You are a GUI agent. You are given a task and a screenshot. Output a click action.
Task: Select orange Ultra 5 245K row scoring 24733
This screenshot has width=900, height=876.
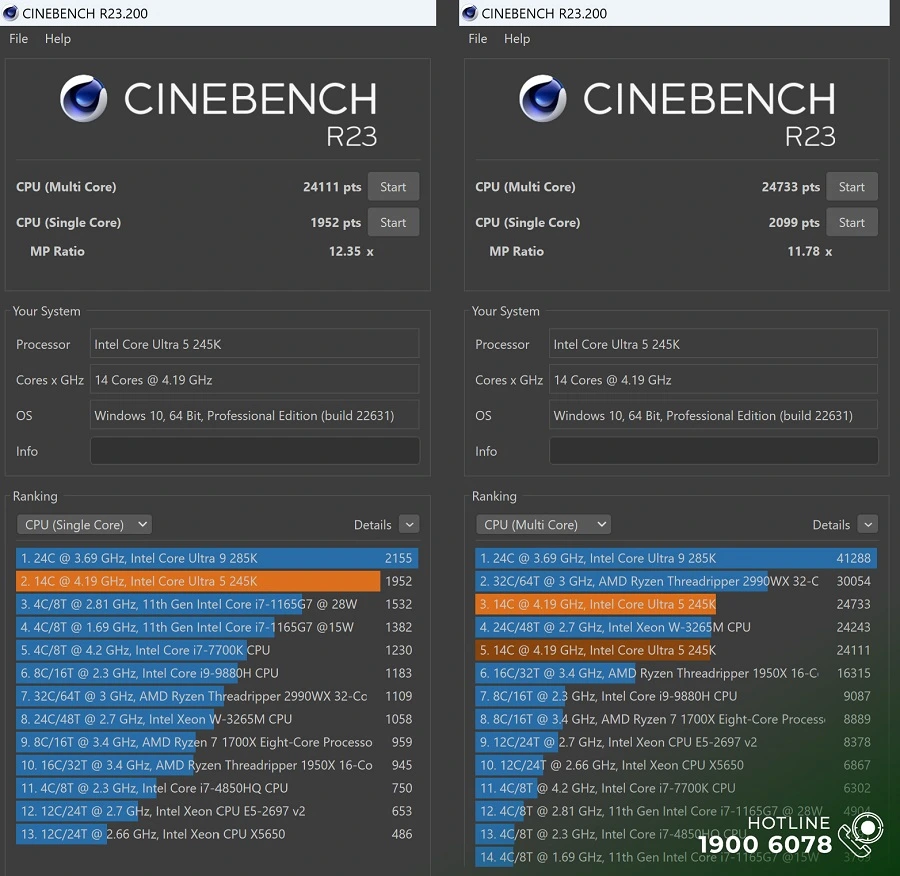point(676,604)
